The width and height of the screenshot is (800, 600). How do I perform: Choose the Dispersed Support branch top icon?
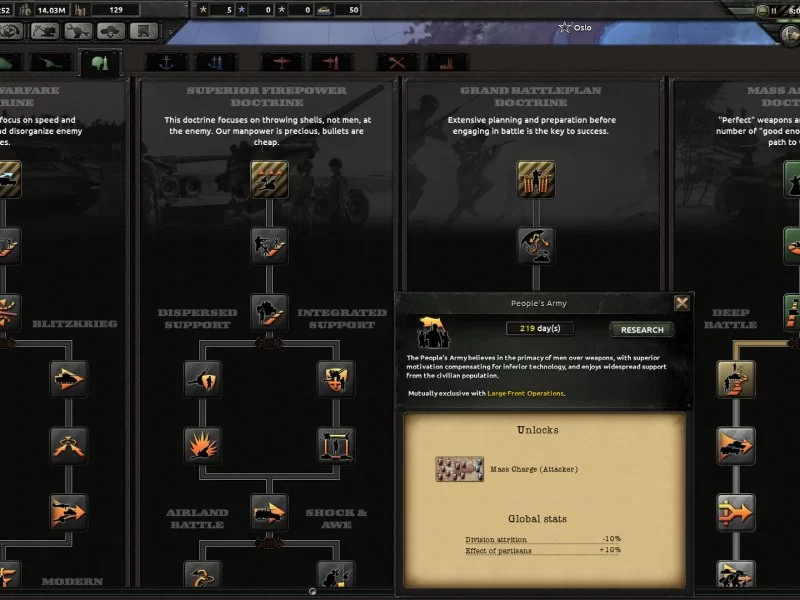click(203, 379)
